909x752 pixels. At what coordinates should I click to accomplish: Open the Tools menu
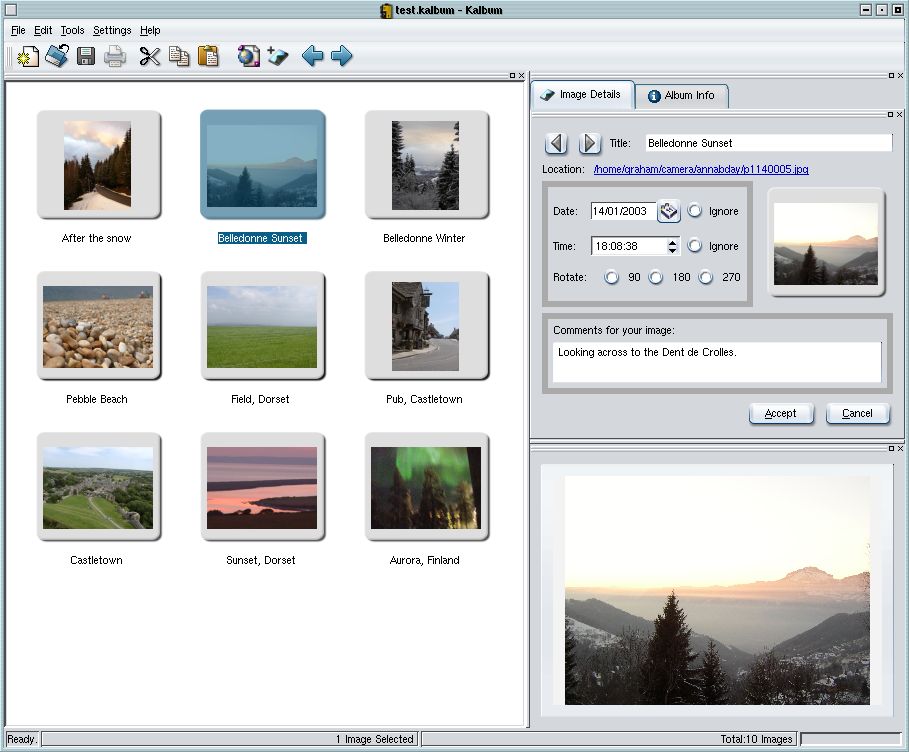pos(72,31)
